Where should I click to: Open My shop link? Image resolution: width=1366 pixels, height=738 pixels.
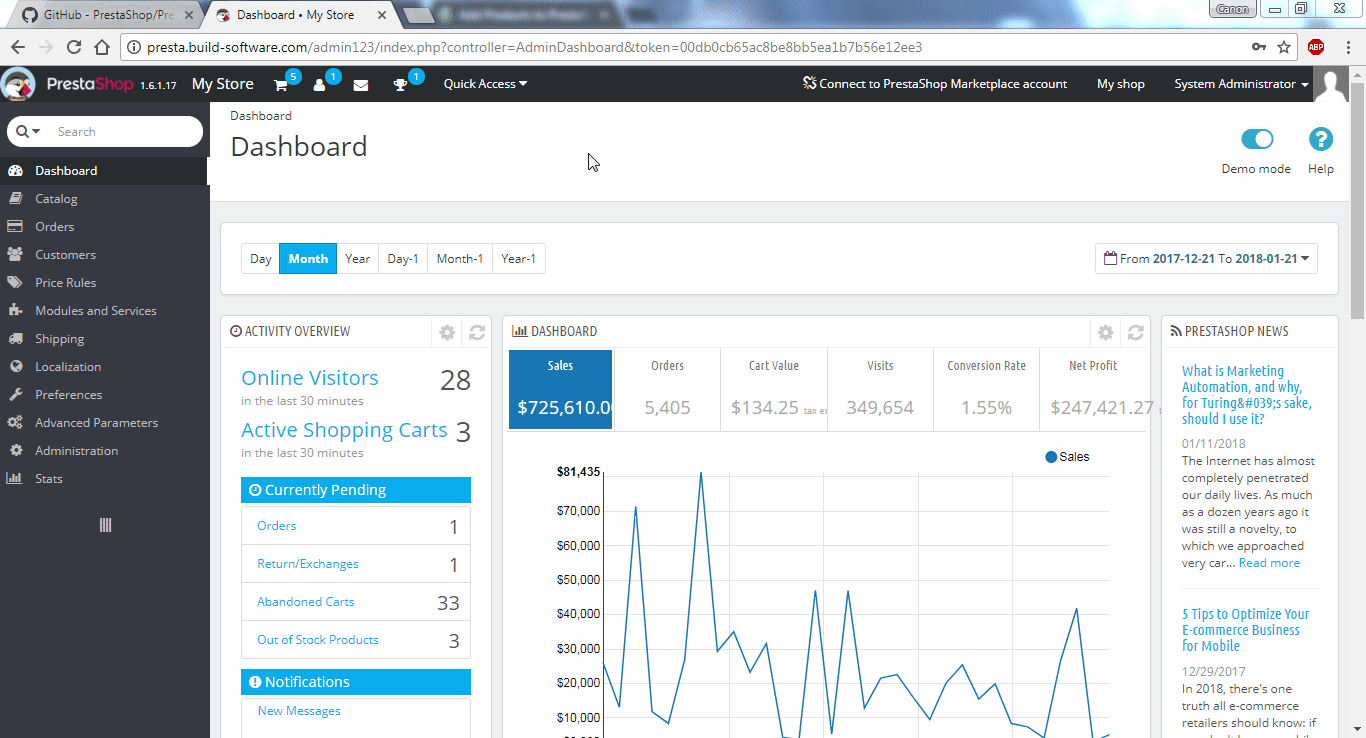pyautogui.click(x=1120, y=84)
